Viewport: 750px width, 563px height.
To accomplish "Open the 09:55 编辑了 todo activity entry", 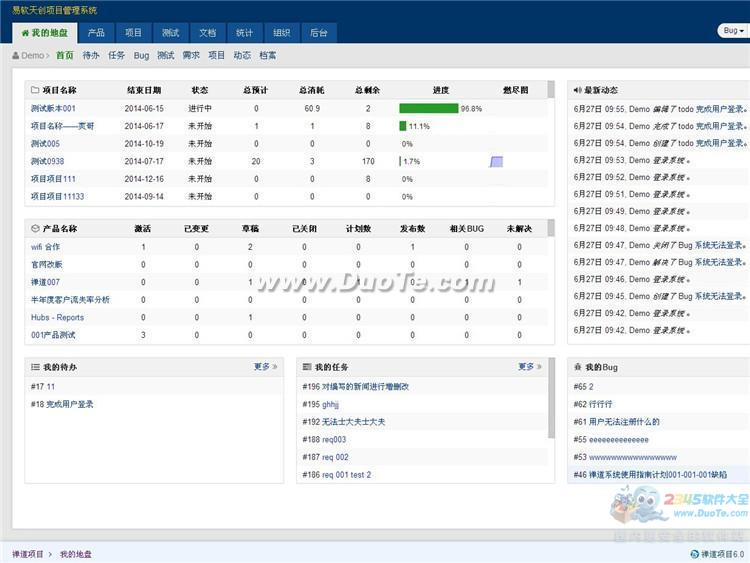I will point(660,109).
